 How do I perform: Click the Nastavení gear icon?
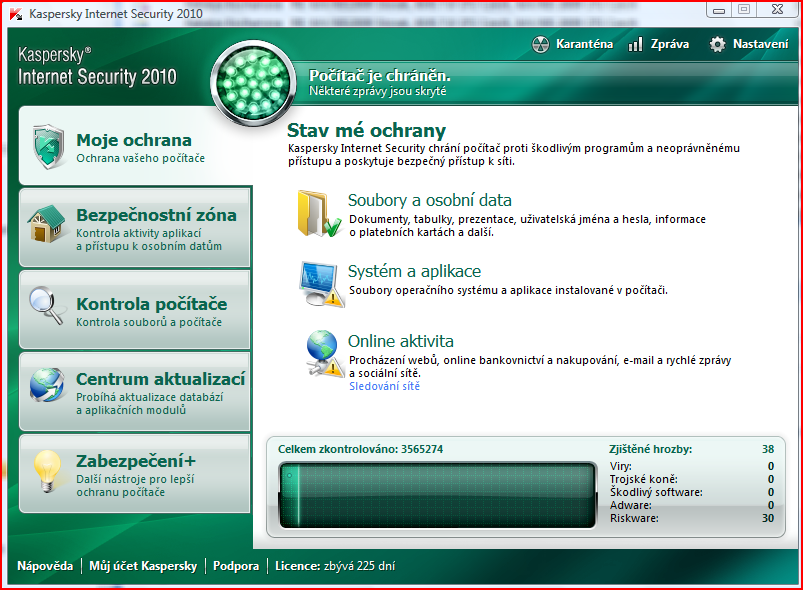point(717,45)
